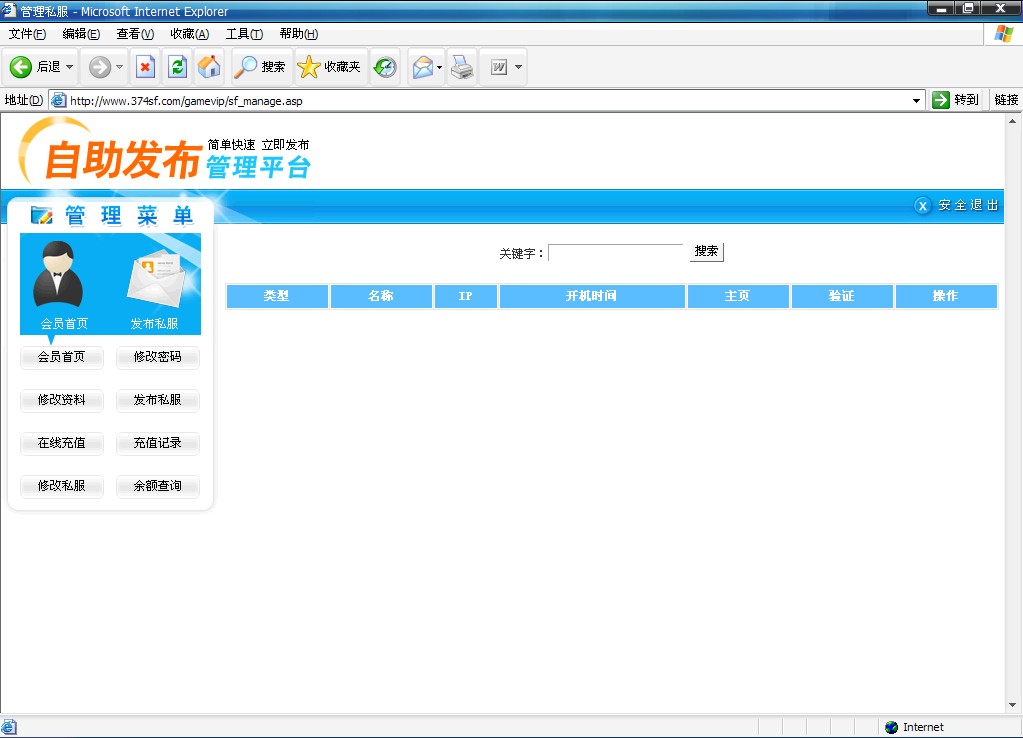The image size is (1023, 738).
Task: Click the 修改密码 sidebar button
Action: point(158,357)
